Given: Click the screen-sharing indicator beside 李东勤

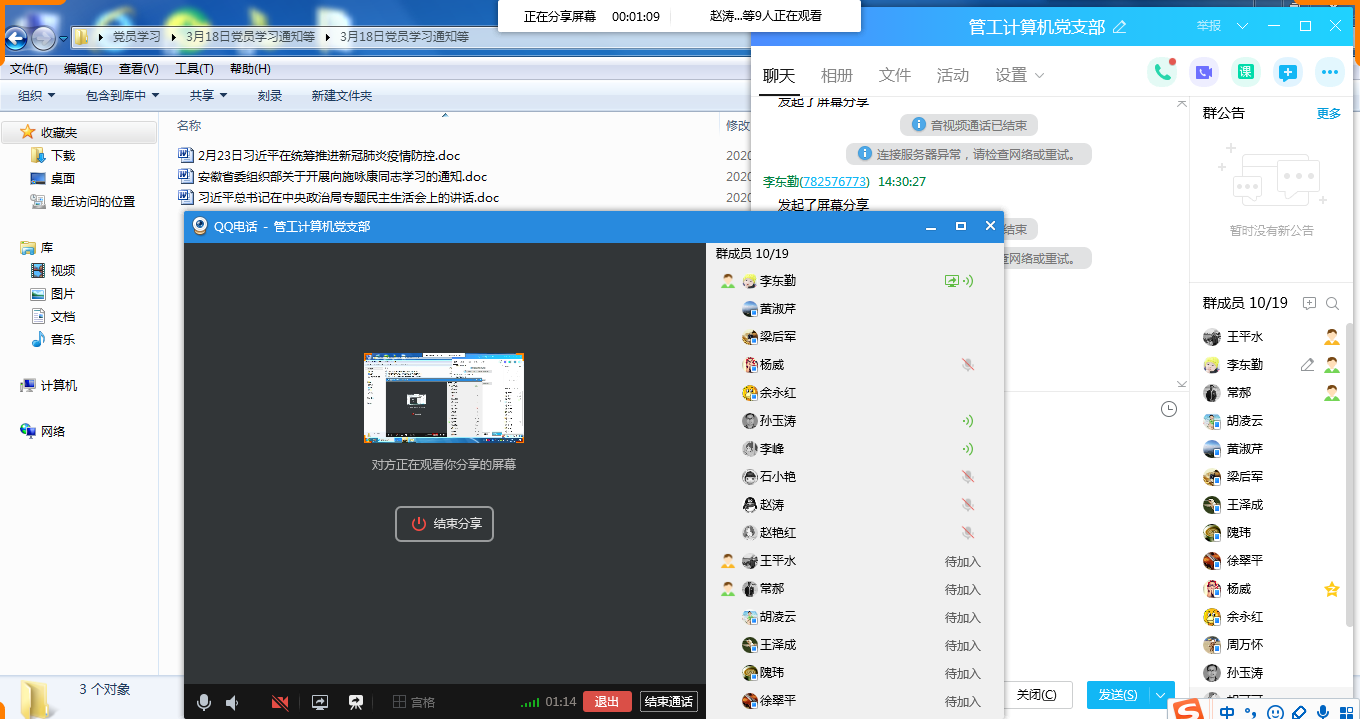Looking at the screenshot, I should tap(952, 281).
